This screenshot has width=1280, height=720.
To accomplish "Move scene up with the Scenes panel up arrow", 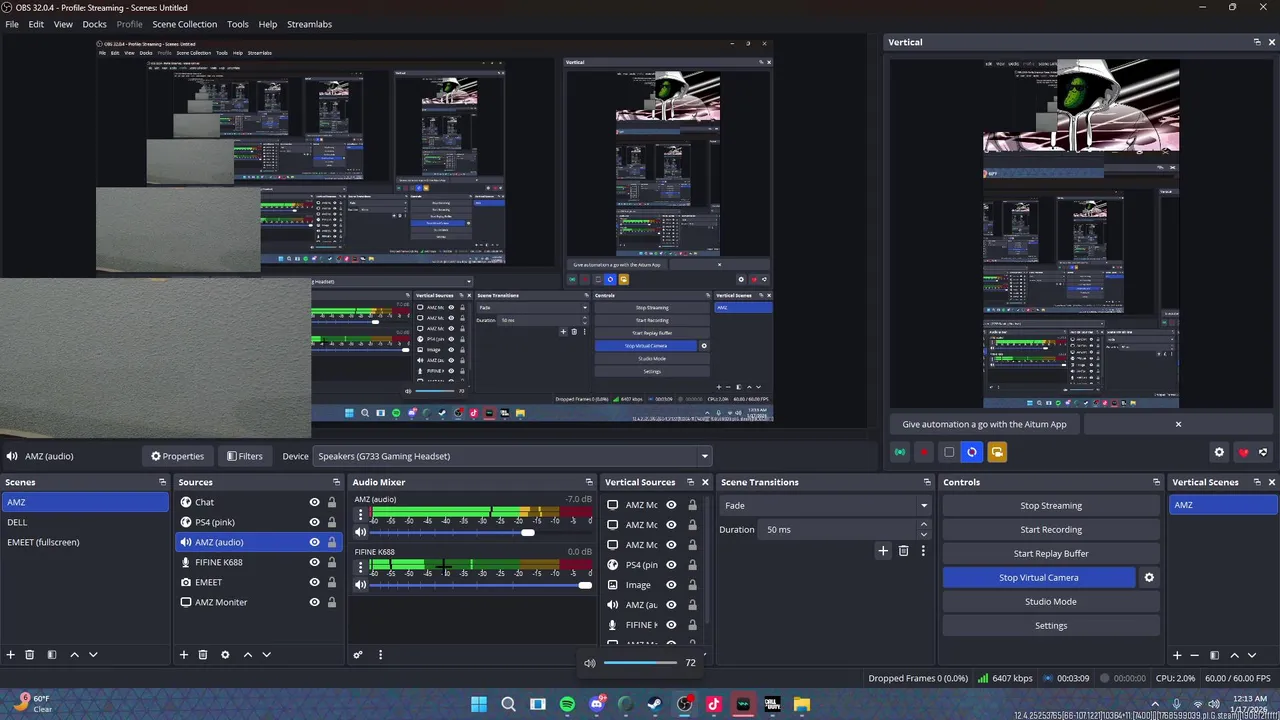I will point(74,655).
